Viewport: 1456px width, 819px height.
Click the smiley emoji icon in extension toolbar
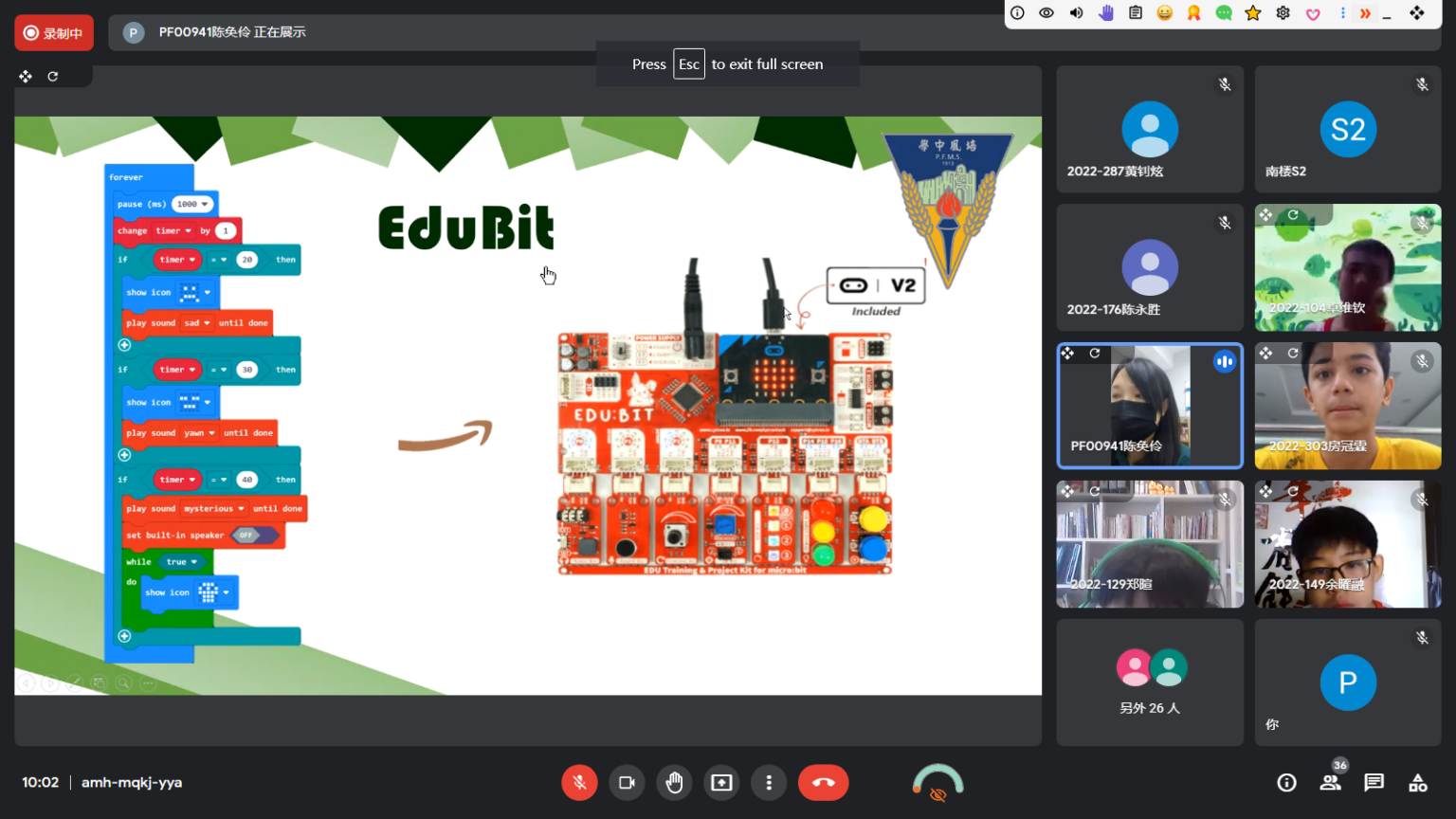coord(1165,13)
